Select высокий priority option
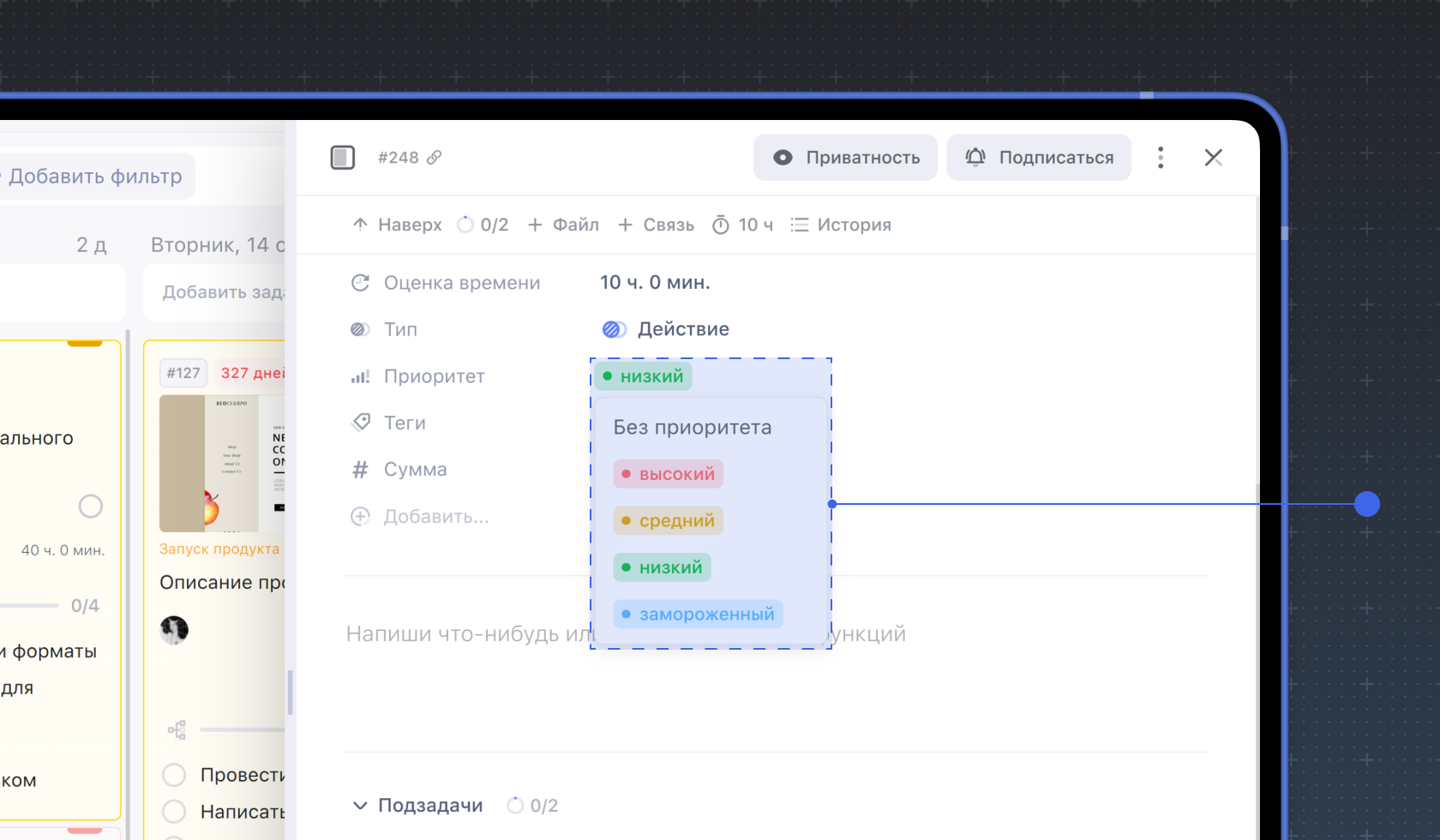The height and width of the screenshot is (840, 1440). (x=668, y=474)
